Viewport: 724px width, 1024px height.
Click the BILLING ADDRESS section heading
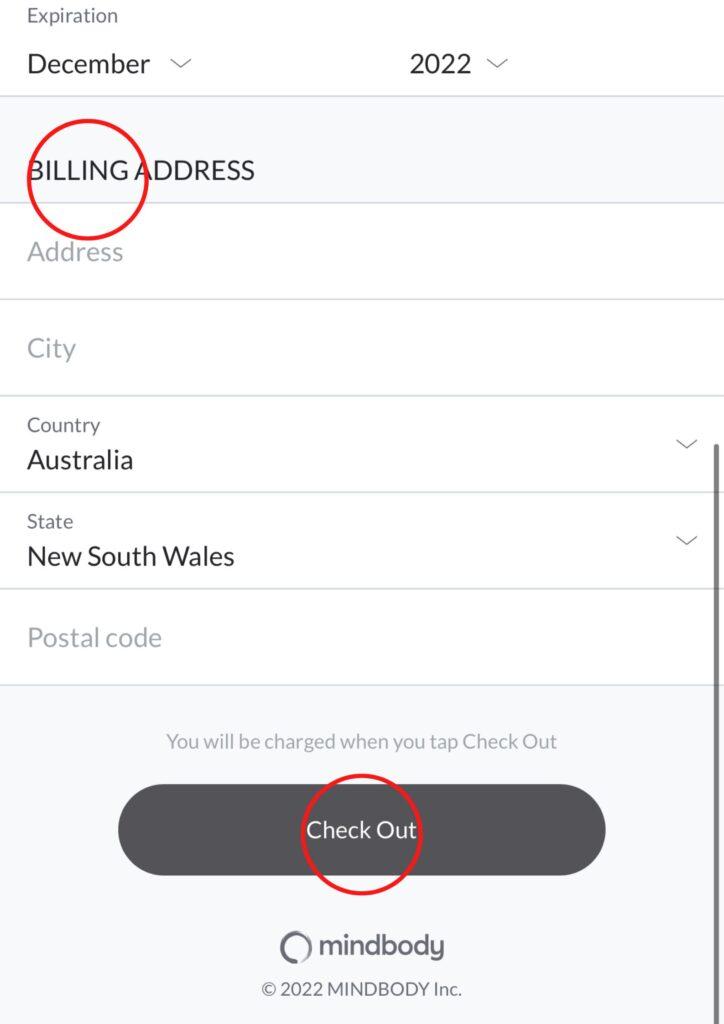pos(141,170)
